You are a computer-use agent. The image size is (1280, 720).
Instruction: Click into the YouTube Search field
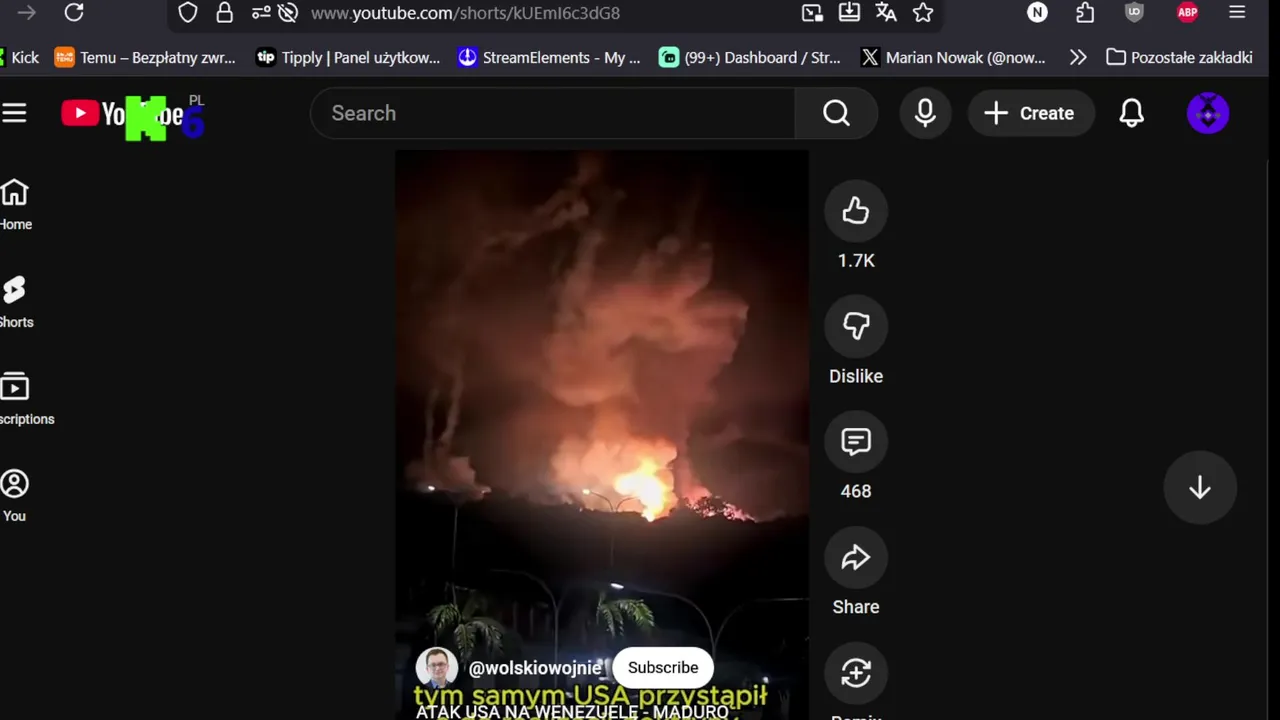coord(553,113)
